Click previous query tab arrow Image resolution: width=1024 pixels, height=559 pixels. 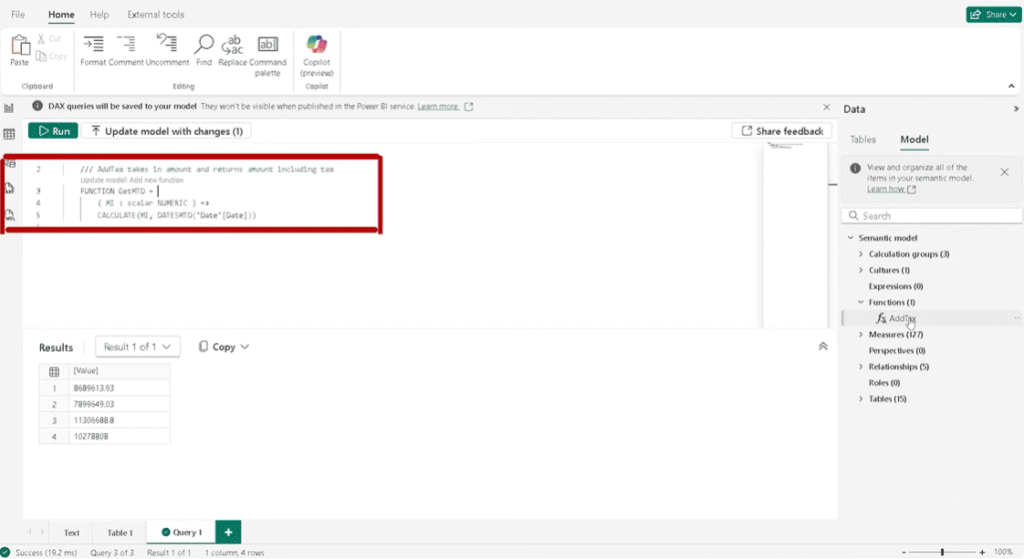[x=29, y=532]
